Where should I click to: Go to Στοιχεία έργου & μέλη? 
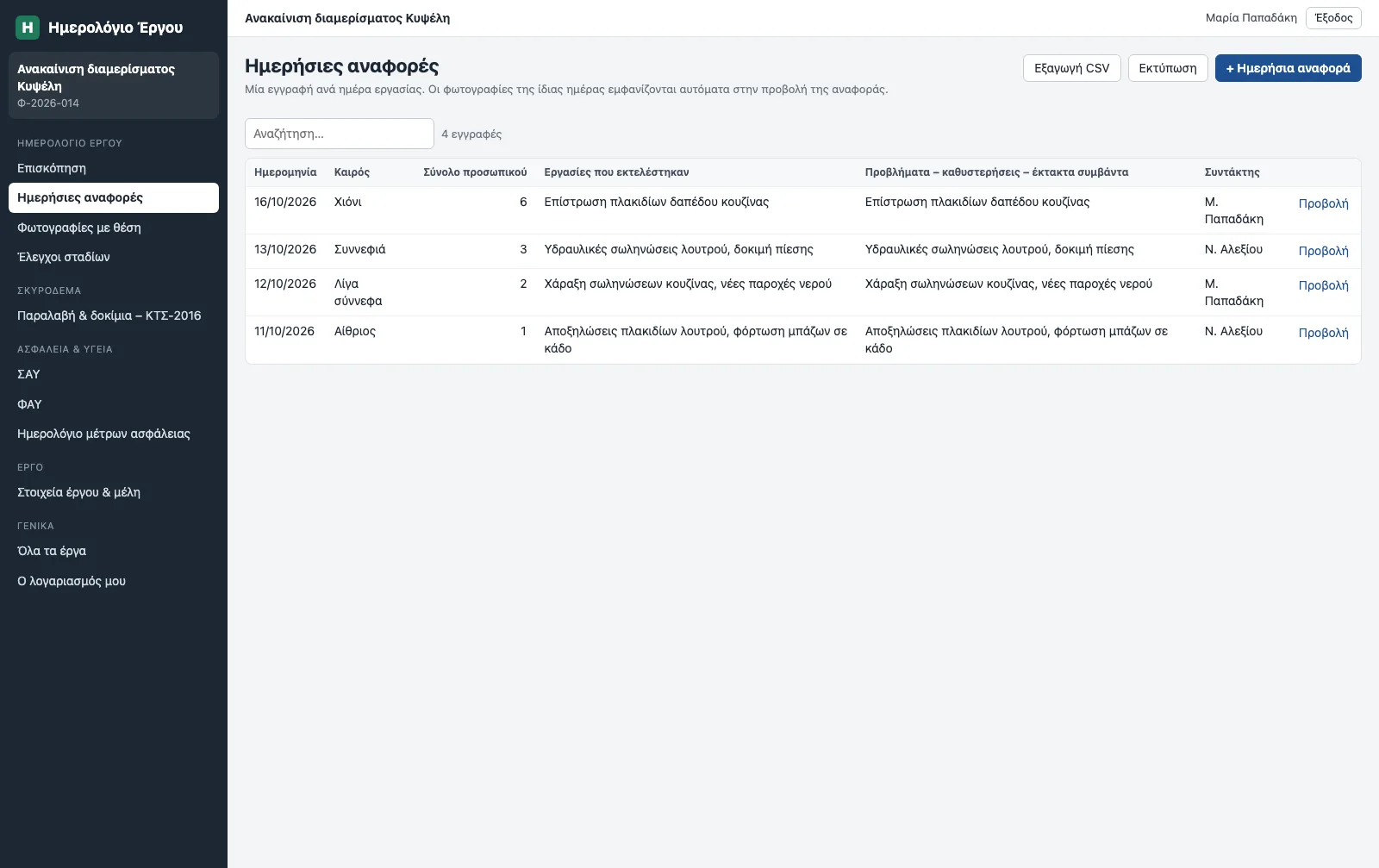114,492
